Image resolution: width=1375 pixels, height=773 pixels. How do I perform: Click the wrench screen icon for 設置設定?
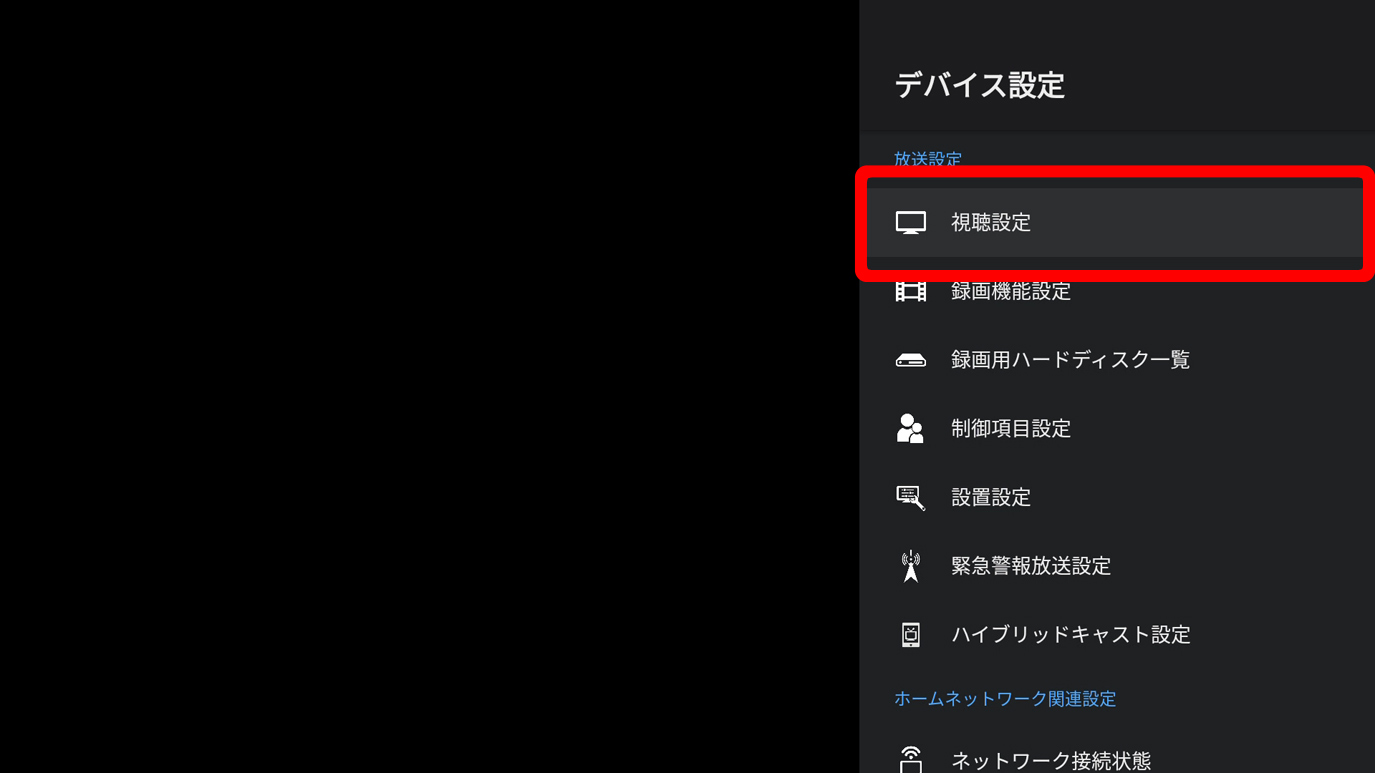pos(910,497)
